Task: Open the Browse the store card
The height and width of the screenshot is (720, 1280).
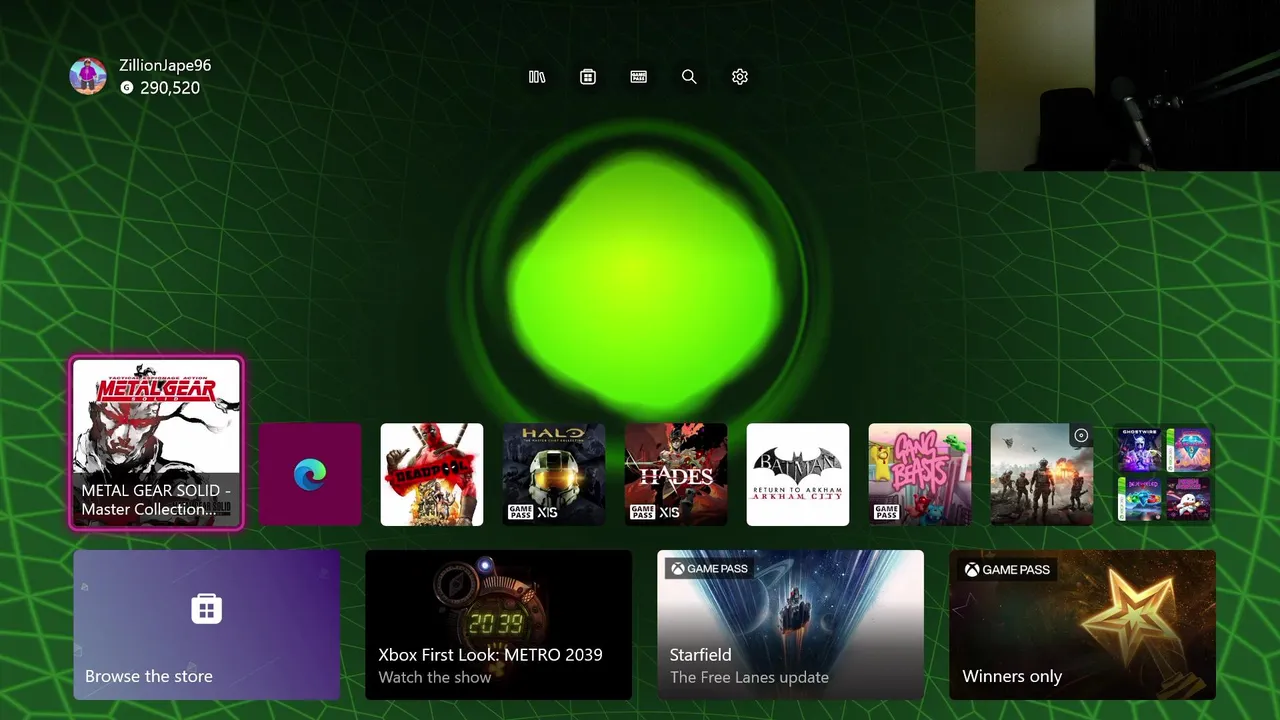Action: tap(207, 625)
